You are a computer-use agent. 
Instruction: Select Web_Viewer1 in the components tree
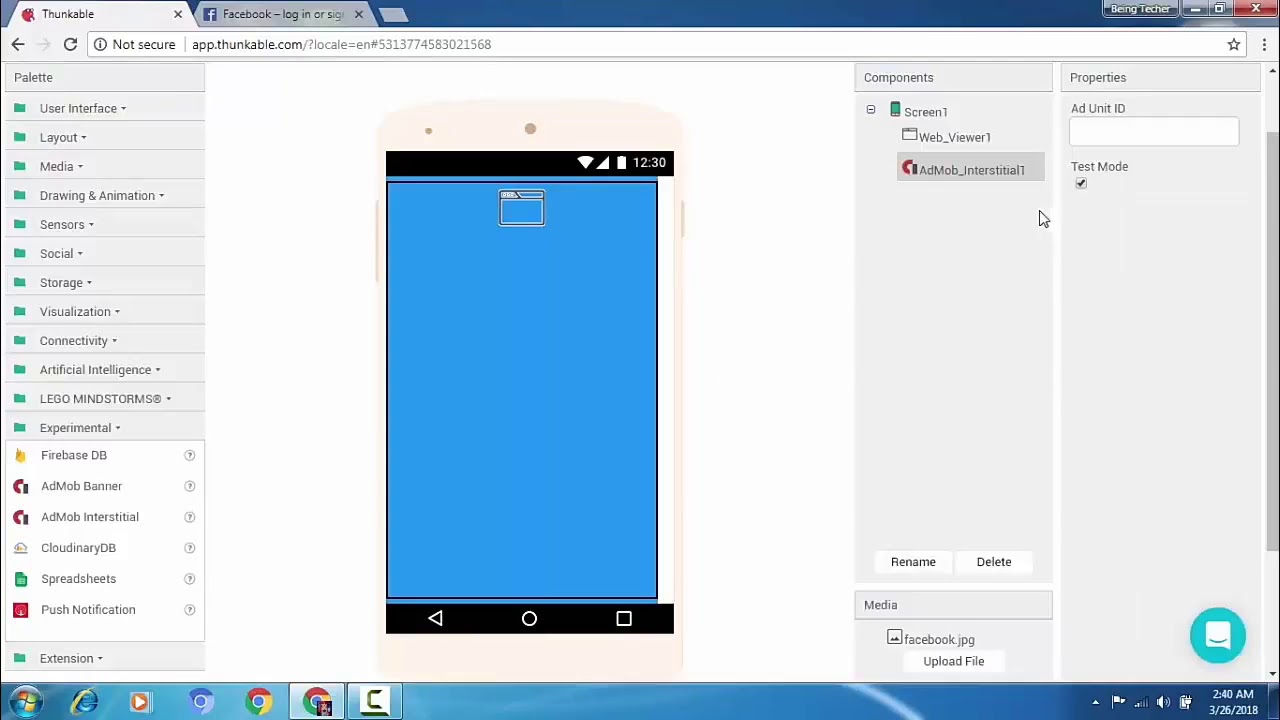(x=955, y=137)
